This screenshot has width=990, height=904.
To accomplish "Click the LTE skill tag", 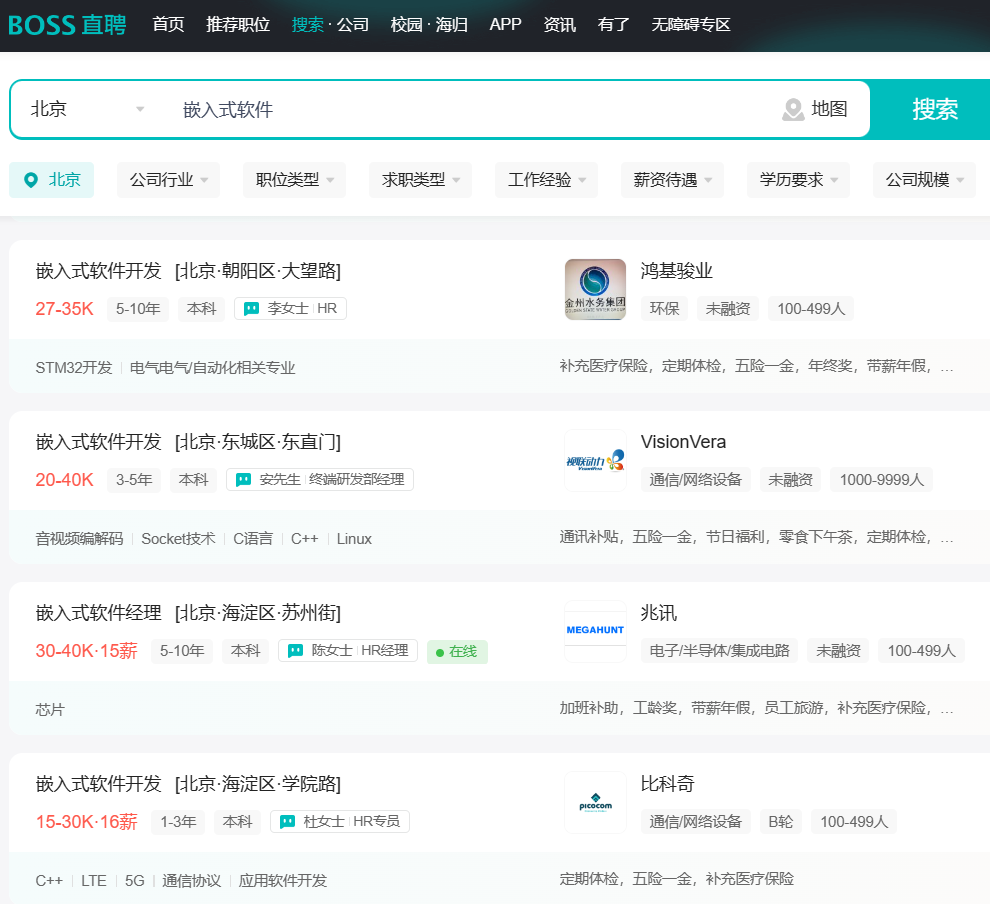I will pyautogui.click(x=93, y=881).
